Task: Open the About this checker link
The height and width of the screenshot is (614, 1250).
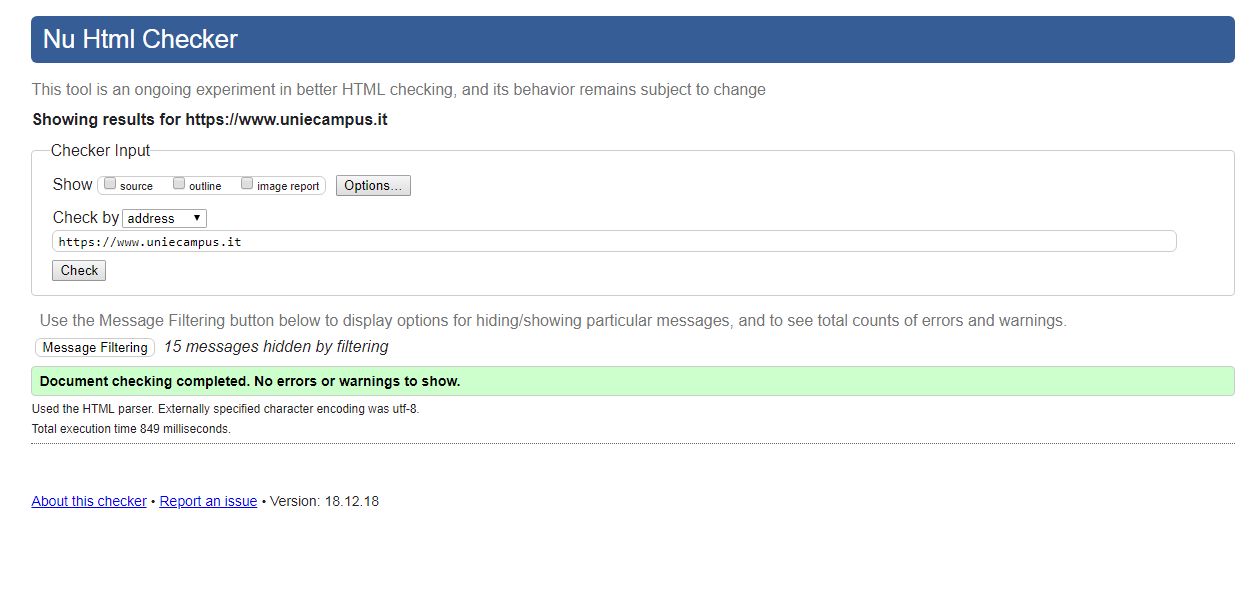Action: pos(89,501)
